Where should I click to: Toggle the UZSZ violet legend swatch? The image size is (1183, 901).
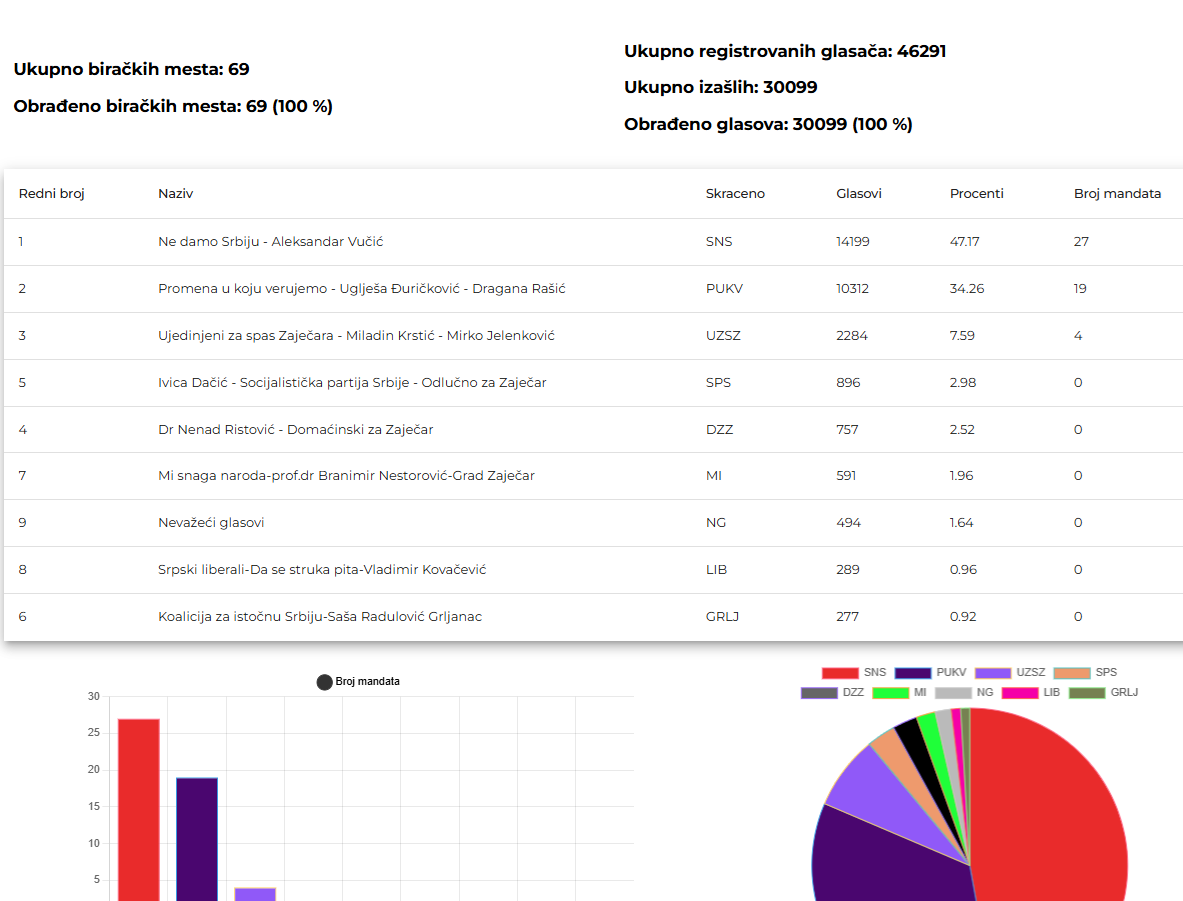tap(993, 672)
